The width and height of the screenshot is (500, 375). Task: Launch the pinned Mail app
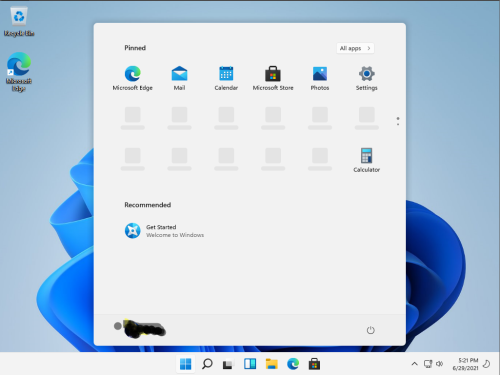click(179, 78)
